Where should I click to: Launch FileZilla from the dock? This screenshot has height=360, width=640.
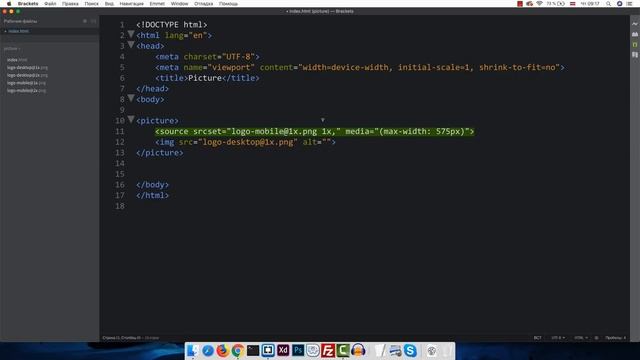coord(328,351)
